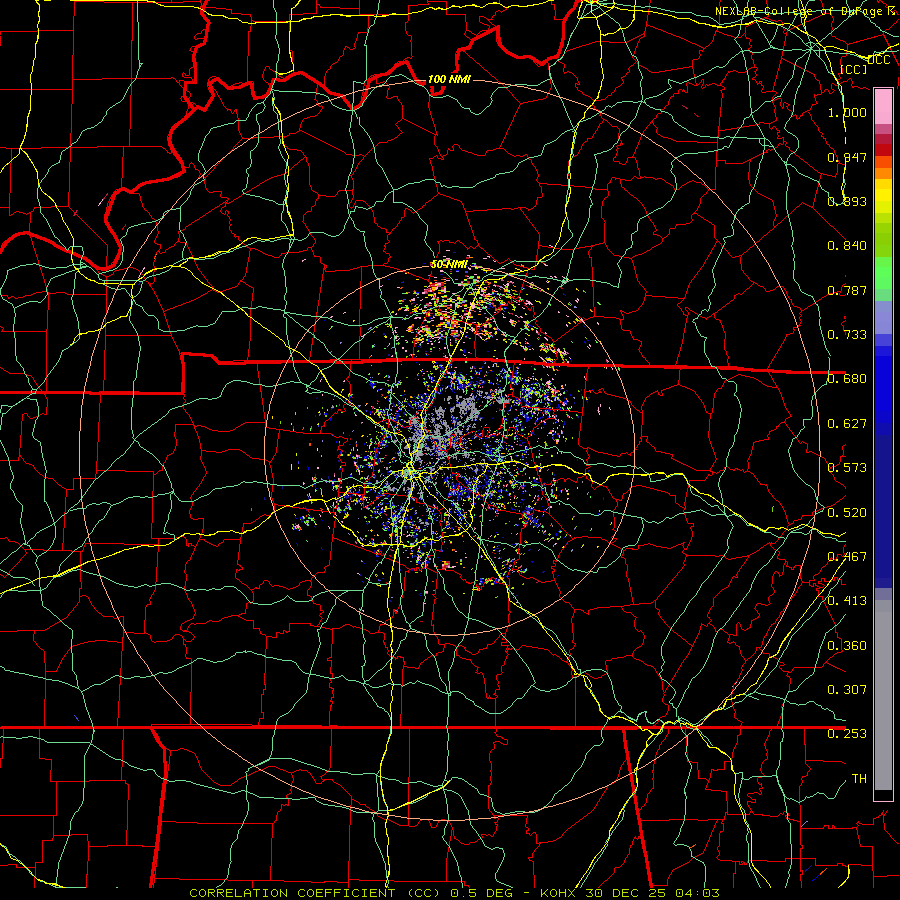The image size is (900, 900).
Task: Select the 0.573 legend value
Action: tap(847, 467)
